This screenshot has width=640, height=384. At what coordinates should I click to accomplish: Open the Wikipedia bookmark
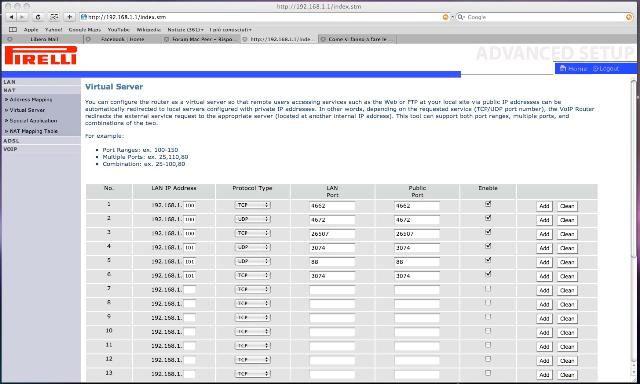point(149,30)
